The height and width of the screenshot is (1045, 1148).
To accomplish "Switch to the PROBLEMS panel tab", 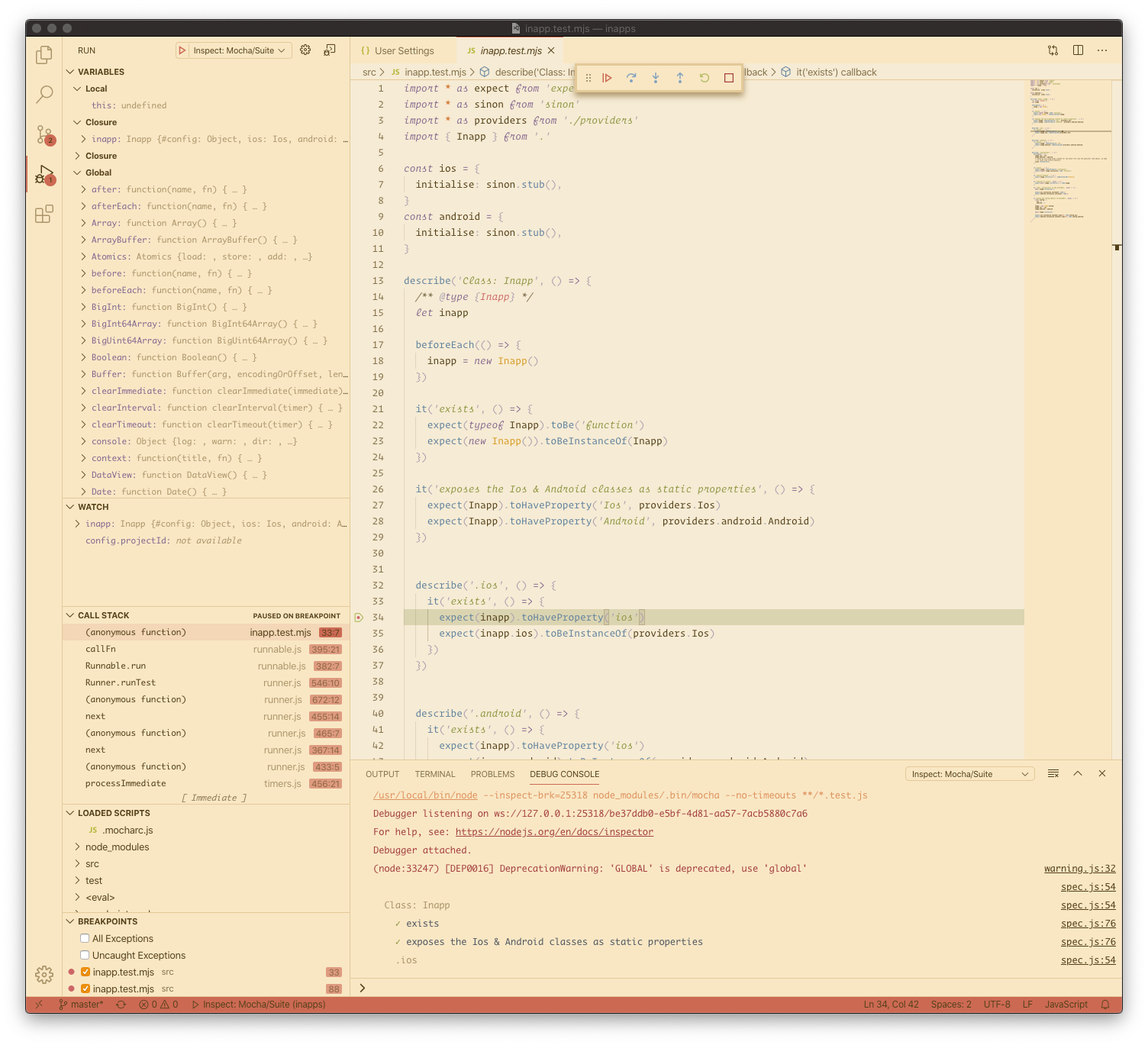I will click(x=492, y=774).
